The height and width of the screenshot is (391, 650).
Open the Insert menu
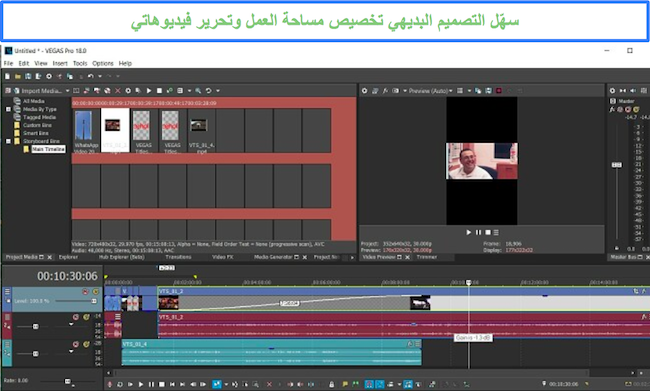(60, 63)
